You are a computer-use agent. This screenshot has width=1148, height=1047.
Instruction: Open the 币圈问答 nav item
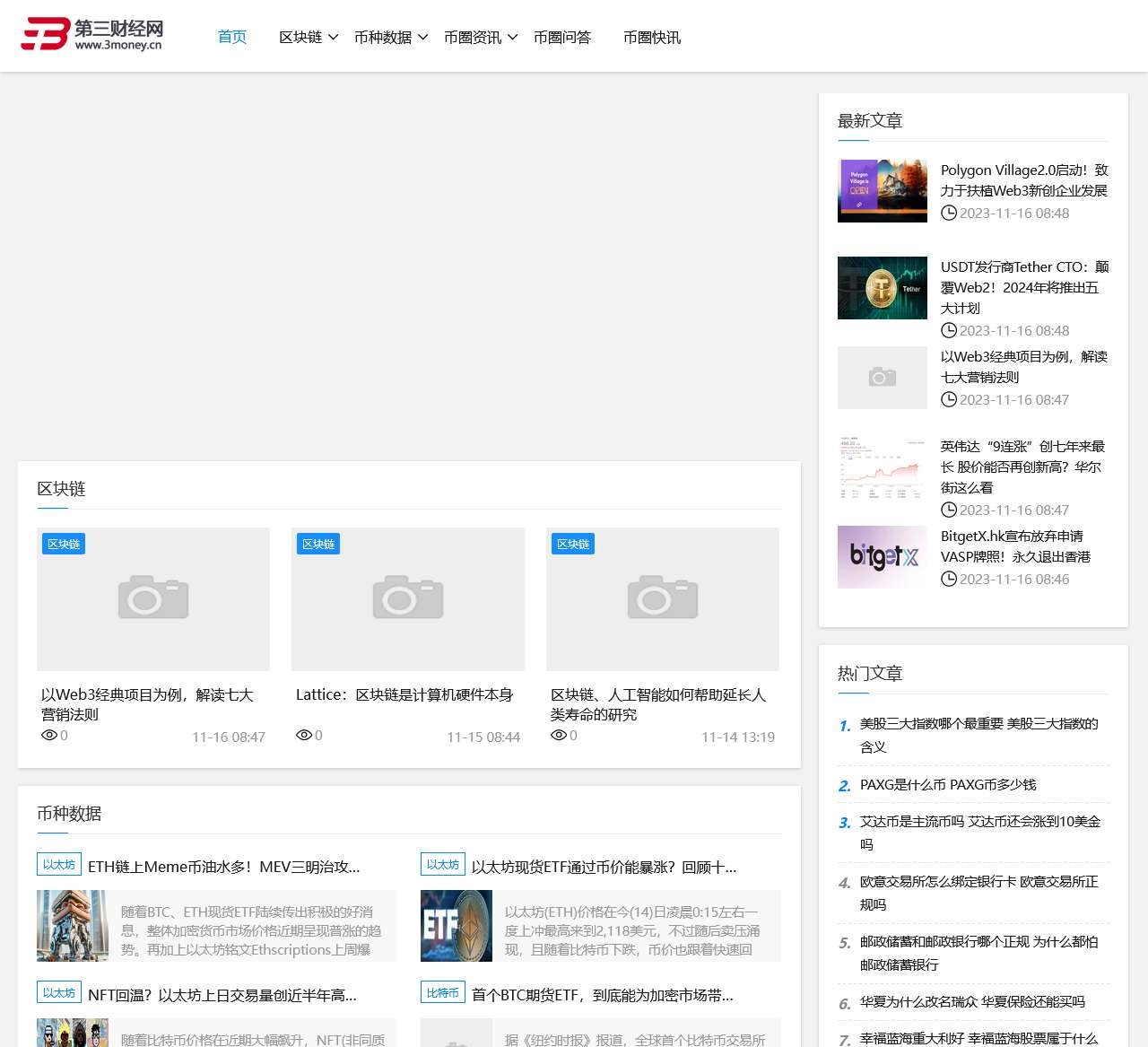(562, 38)
